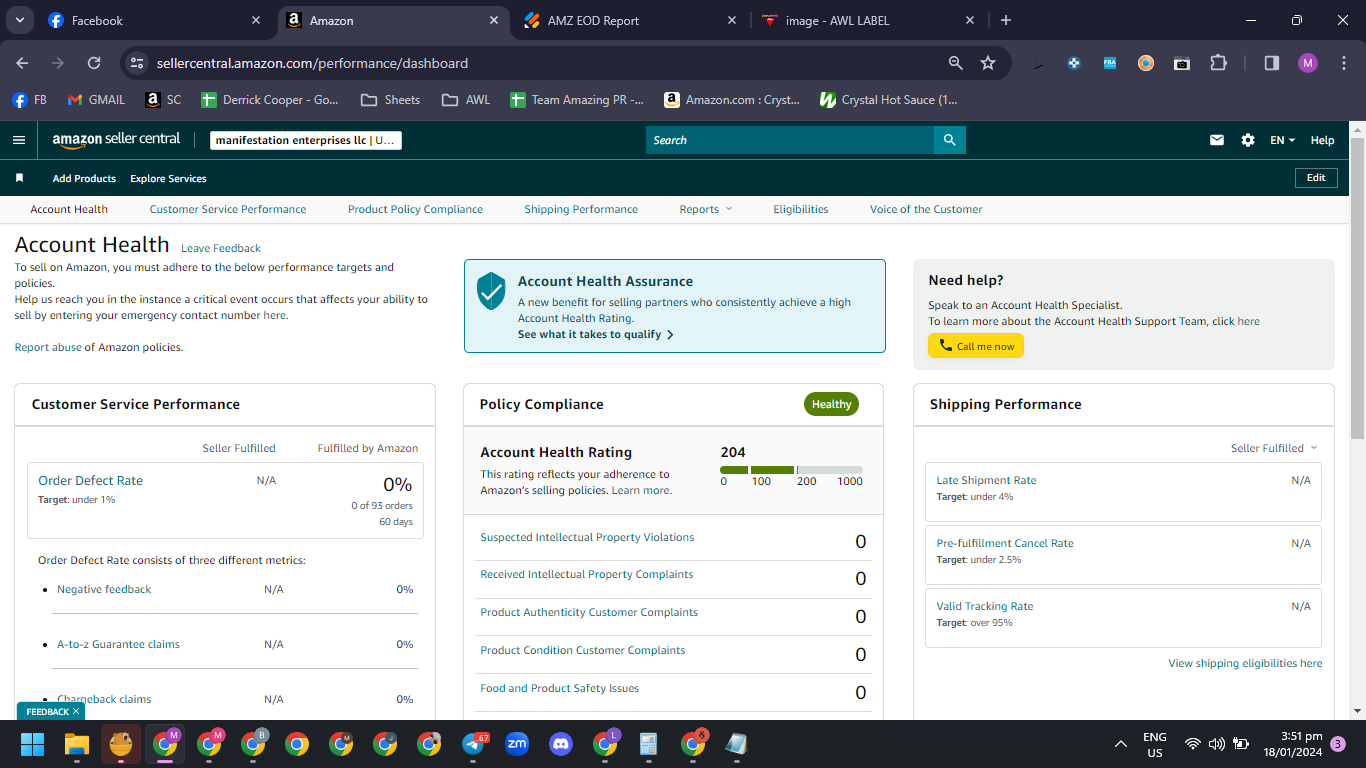Open the EN language dropdown
This screenshot has width=1366, height=768.
(x=1282, y=140)
